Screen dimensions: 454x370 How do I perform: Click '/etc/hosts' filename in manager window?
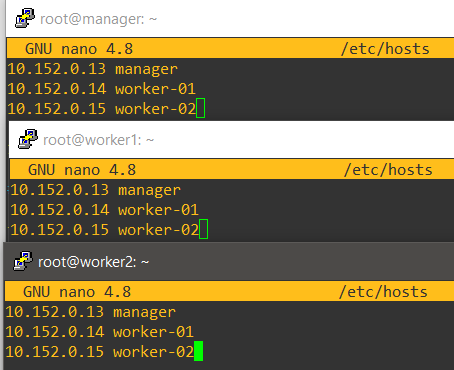385,49
